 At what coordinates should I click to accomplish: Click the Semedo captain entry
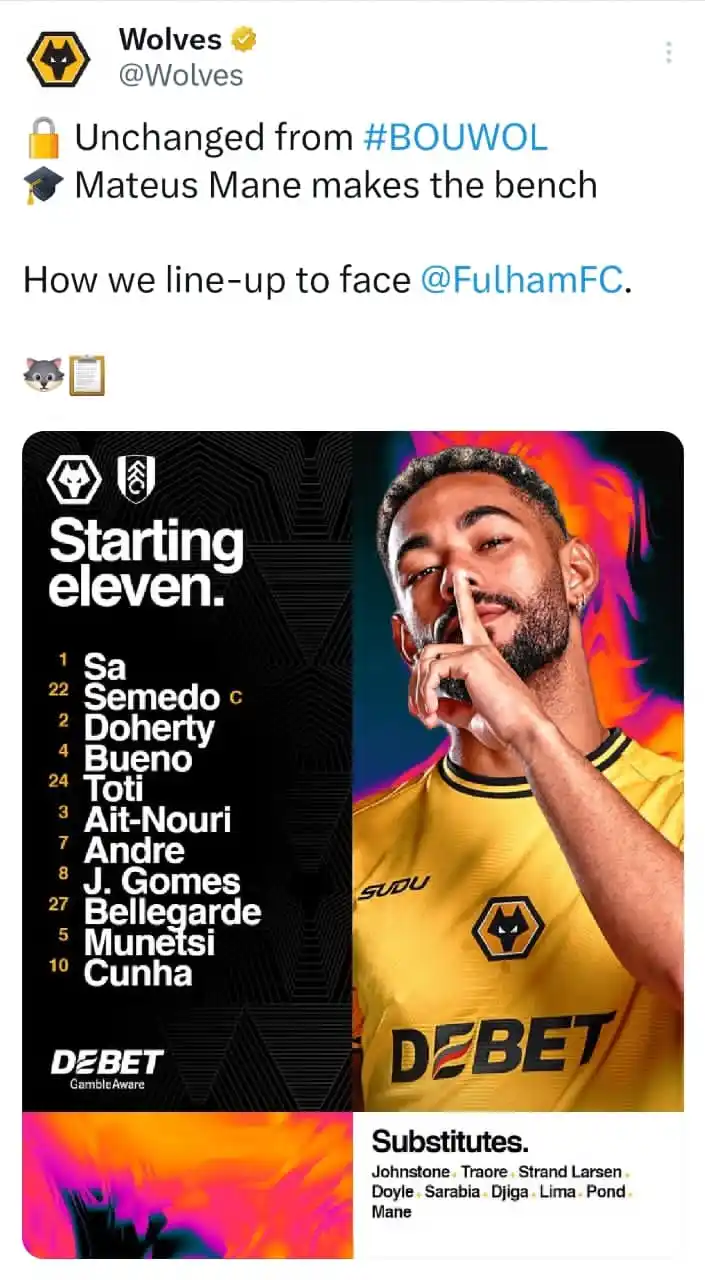click(152, 696)
